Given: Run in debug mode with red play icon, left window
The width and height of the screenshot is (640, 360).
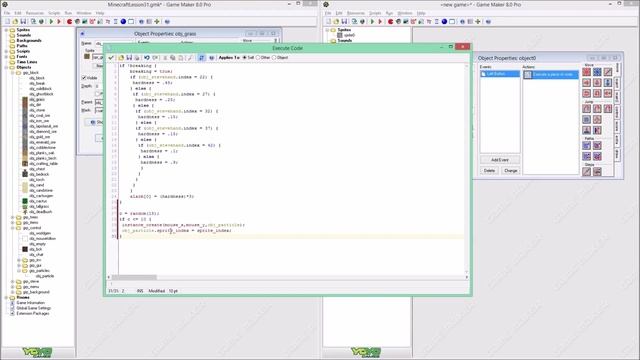Looking at the screenshot, I should (x=59, y=22).
